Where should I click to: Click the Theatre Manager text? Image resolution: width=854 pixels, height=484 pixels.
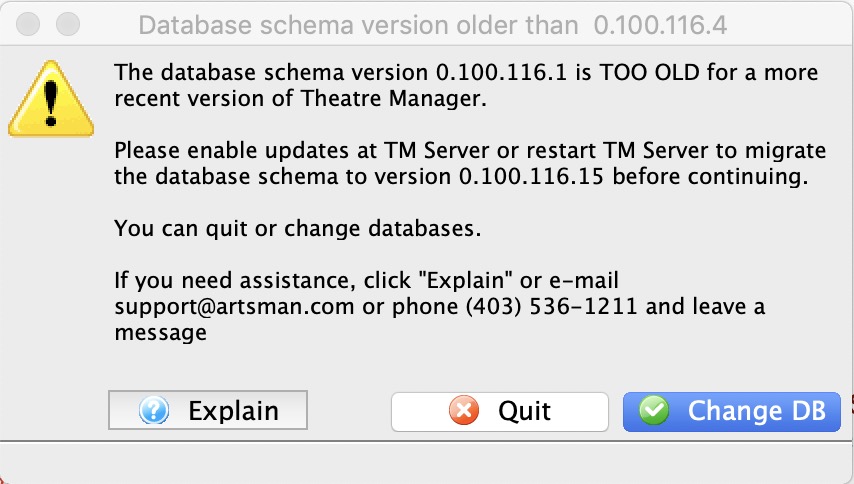(392, 99)
